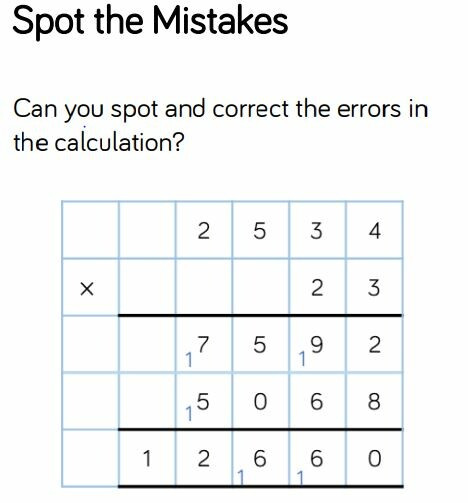Screen dimensions: 468x503
Task: Click the 8 in the 5068 row
Action: coord(374,402)
